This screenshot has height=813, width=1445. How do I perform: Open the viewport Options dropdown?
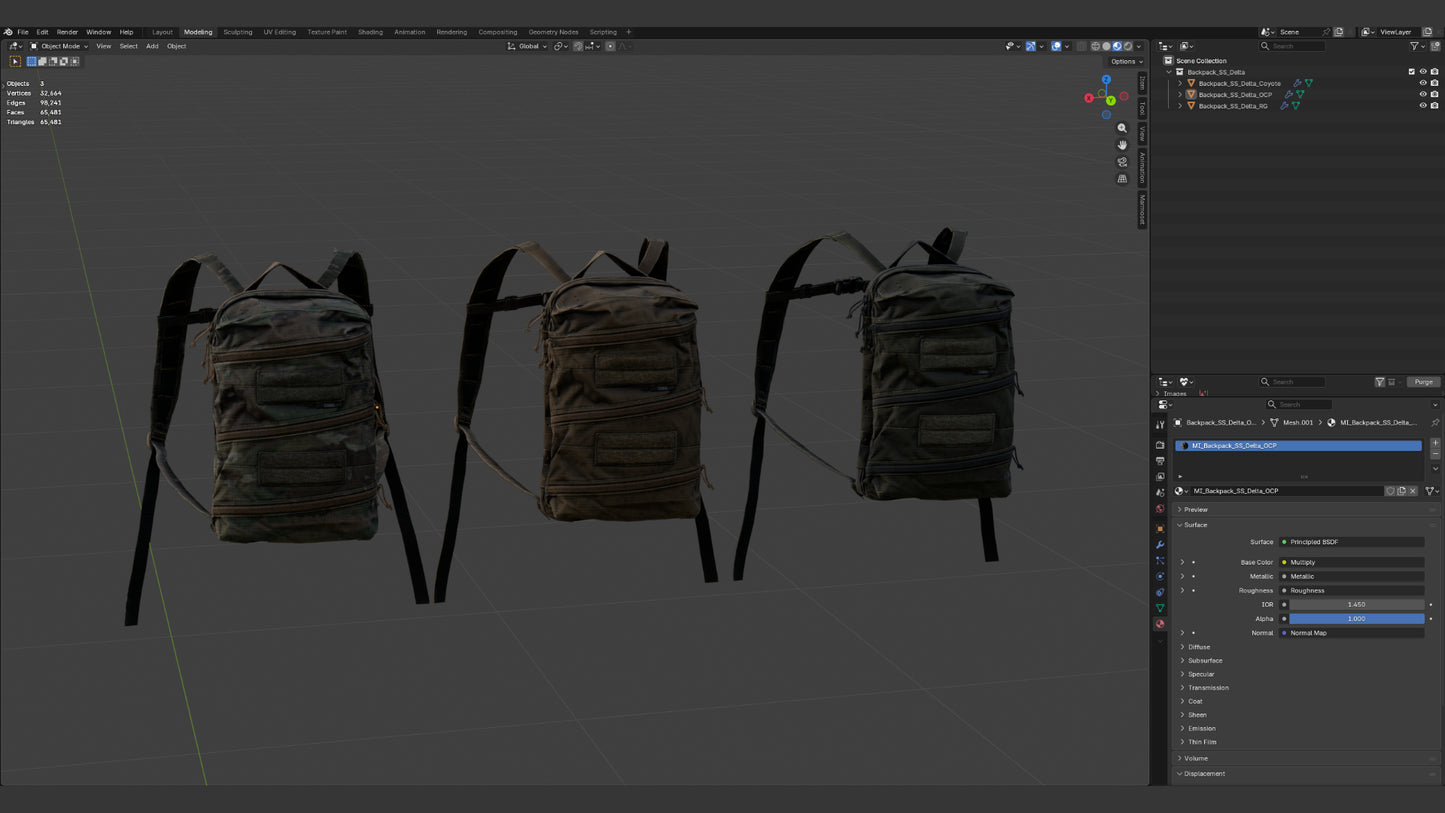click(1125, 61)
